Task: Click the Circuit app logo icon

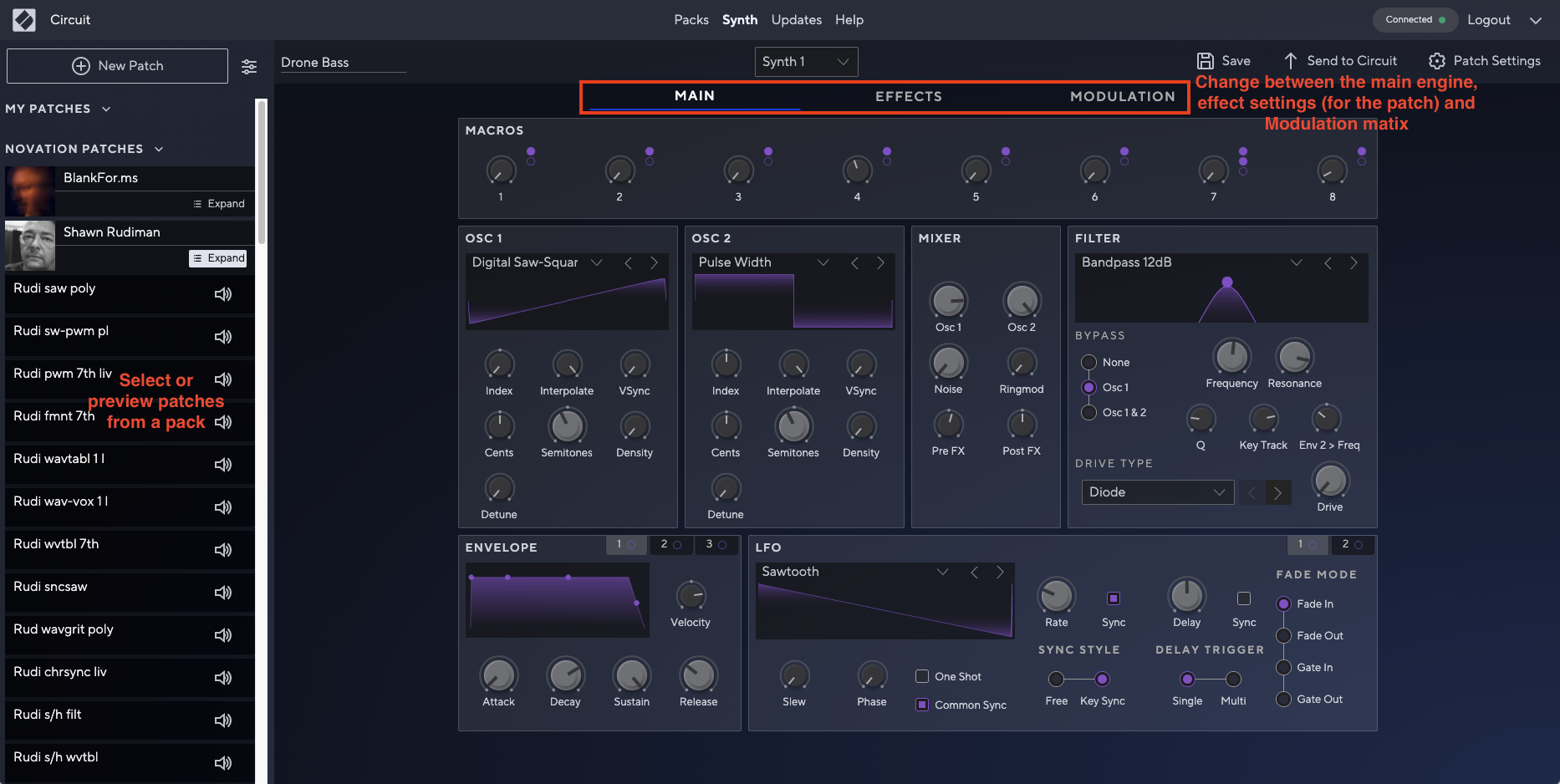Action: (24, 19)
